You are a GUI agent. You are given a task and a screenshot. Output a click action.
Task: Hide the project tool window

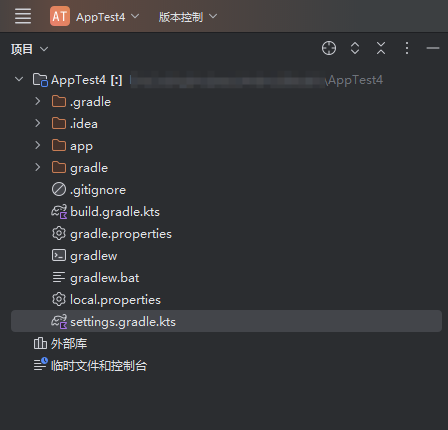click(x=433, y=48)
